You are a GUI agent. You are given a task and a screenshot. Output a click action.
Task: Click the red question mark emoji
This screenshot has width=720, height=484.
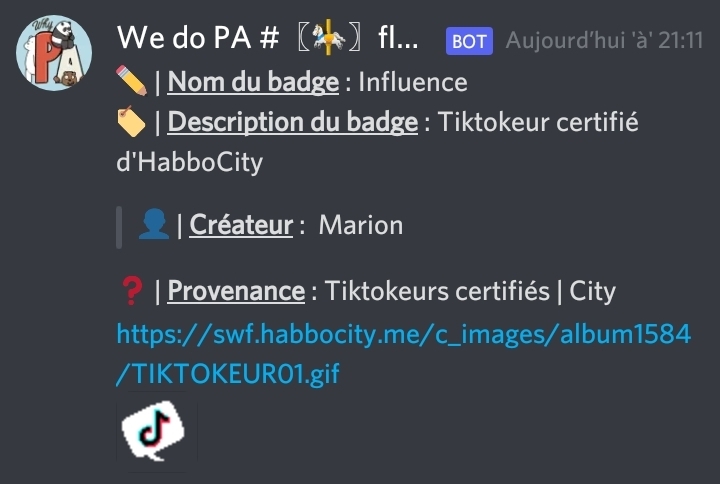pos(132,291)
